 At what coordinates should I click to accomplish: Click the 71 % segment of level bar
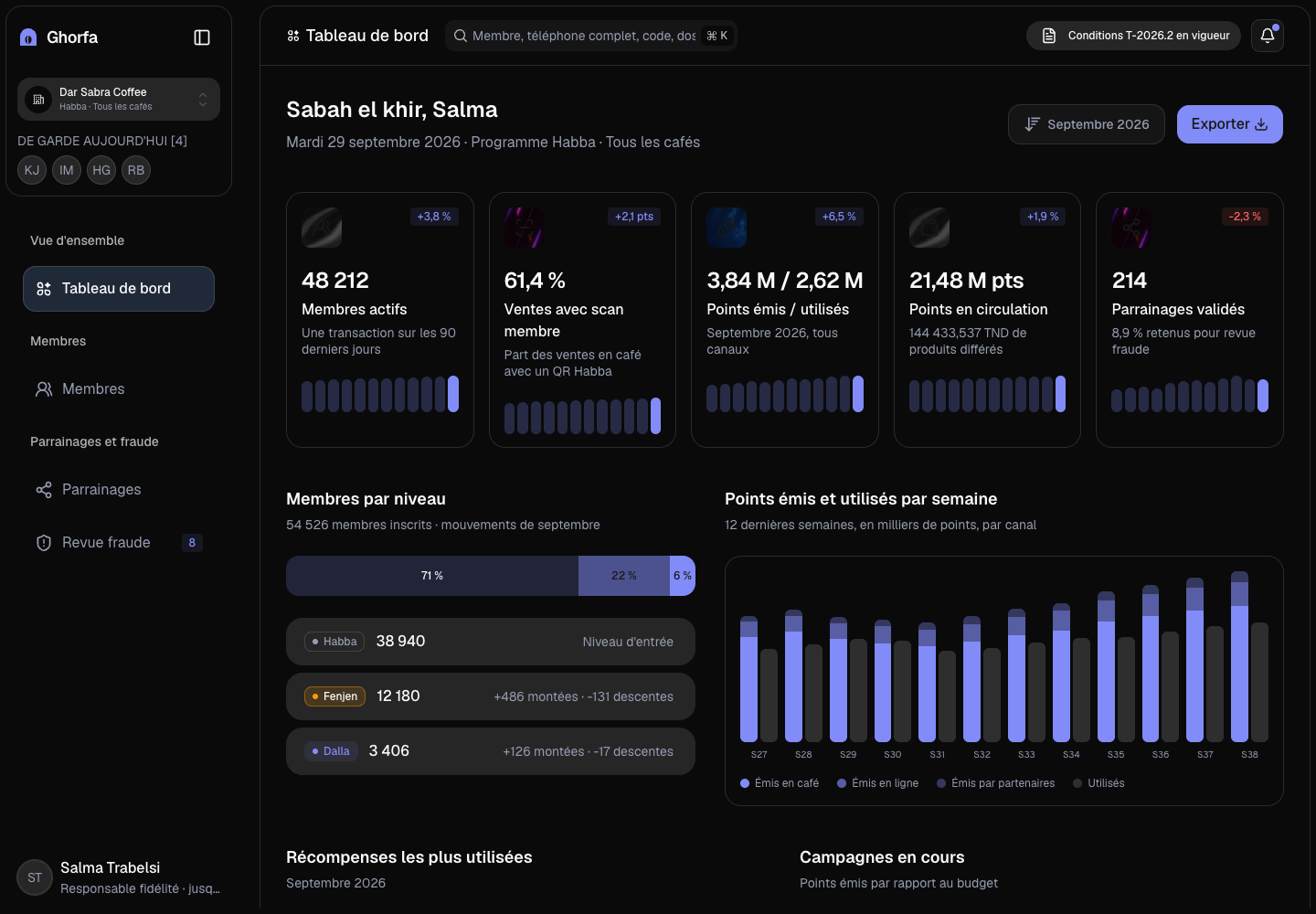click(x=432, y=576)
